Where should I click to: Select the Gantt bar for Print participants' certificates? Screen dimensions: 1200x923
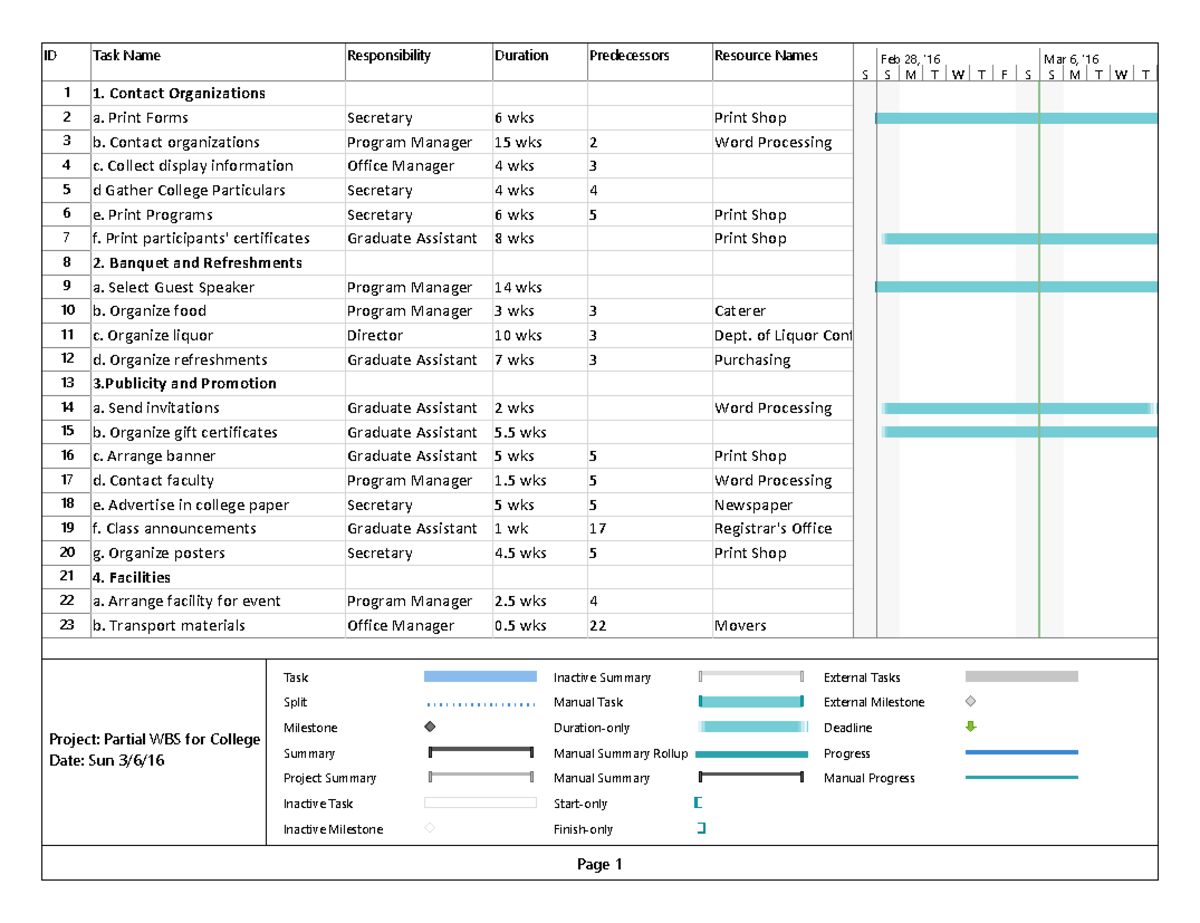[x=1020, y=238]
